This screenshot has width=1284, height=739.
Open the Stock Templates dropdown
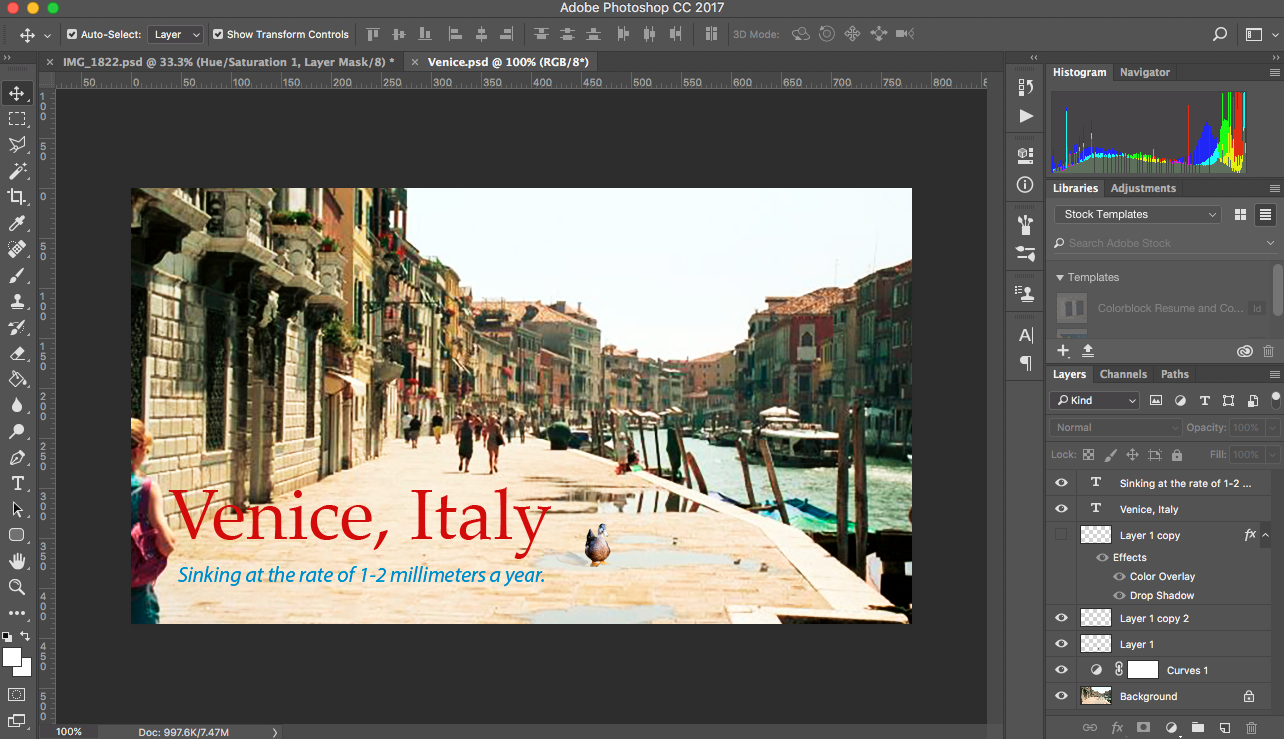1136,214
